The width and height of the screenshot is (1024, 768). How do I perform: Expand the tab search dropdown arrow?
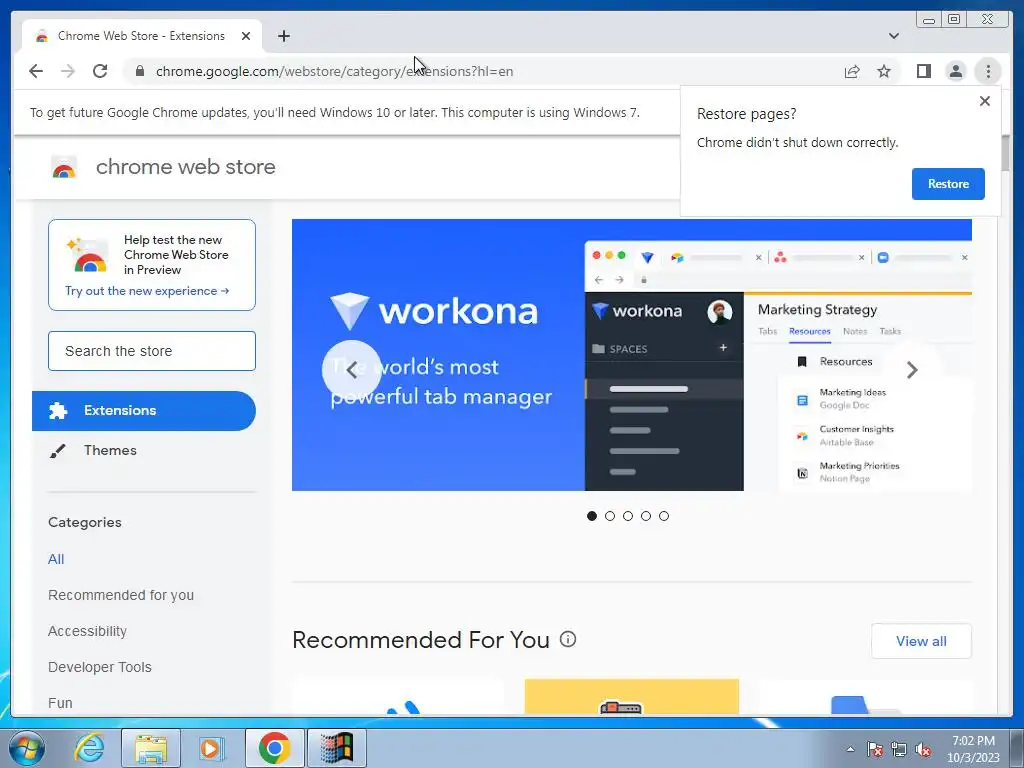point(893,36)
